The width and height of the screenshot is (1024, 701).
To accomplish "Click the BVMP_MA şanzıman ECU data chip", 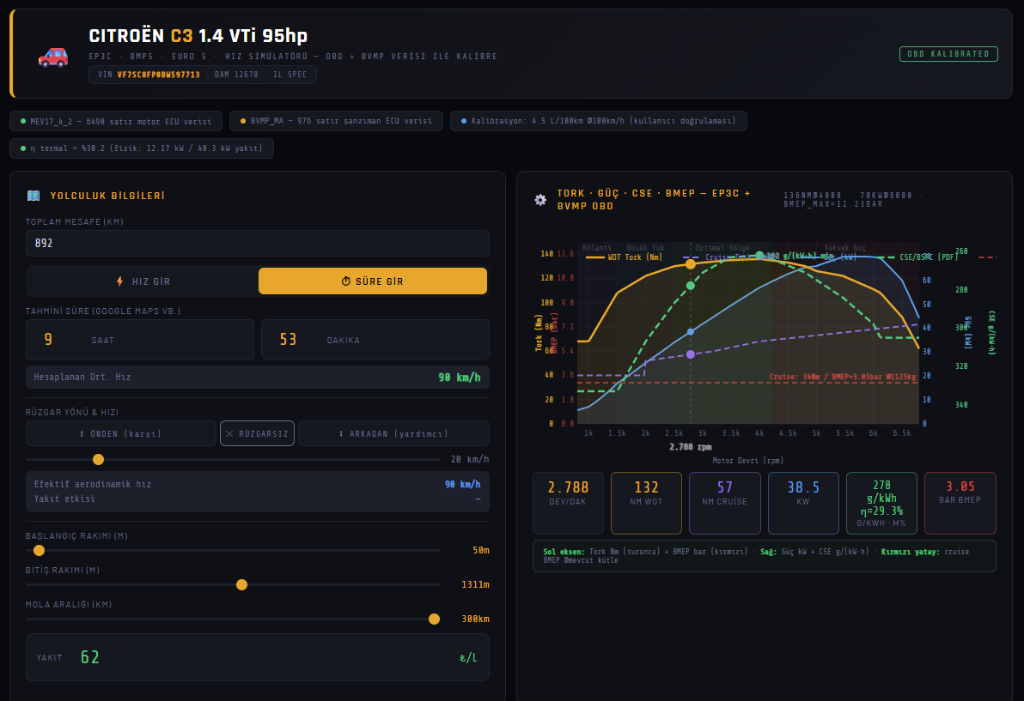I will tap(335, 121).
